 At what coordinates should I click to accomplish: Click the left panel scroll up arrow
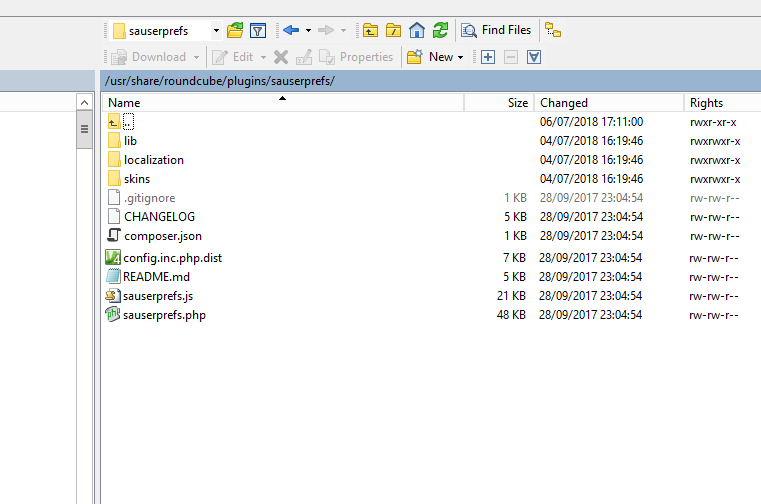(85, 103)
